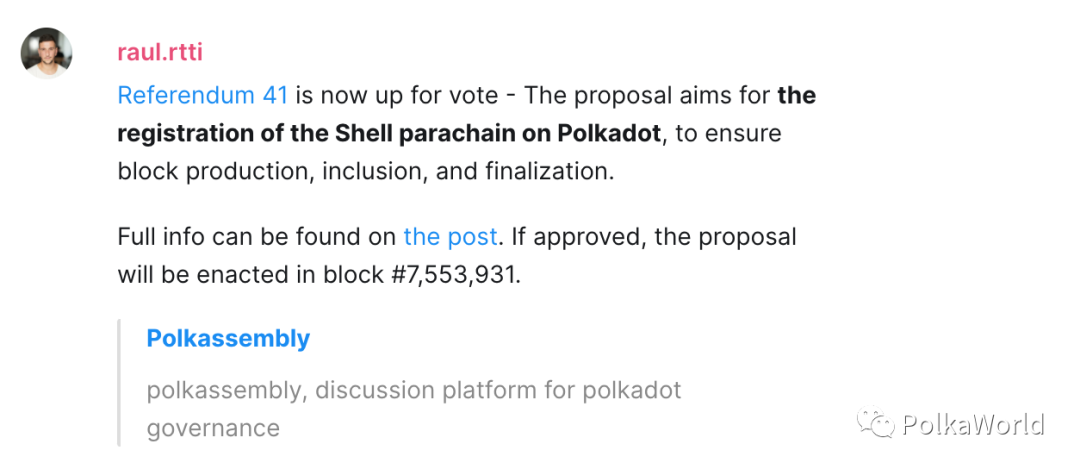Click the word "governance" in the embed
Screen dimensions: 1080x469
coord(213,428)
